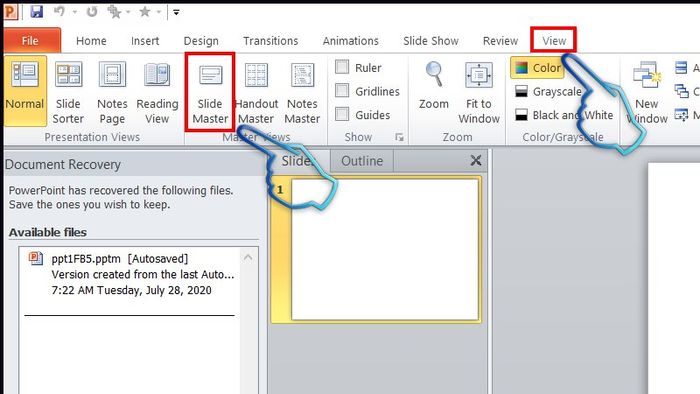Viewport: 700px width, 394px height.
Task: Go to the Transitions tab
Action: coord(271,41)
